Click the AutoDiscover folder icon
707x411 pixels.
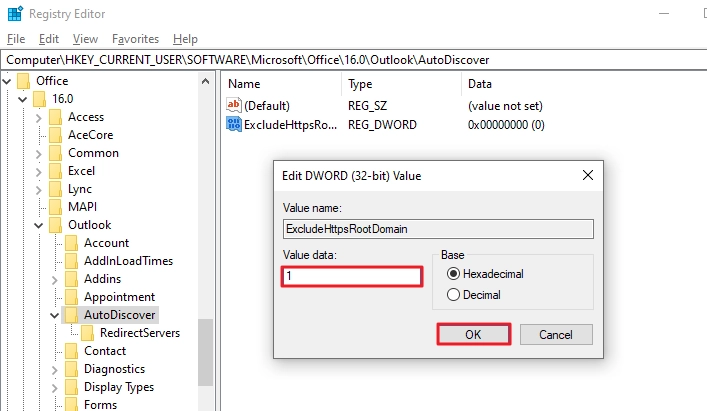(x=72, y=315)
